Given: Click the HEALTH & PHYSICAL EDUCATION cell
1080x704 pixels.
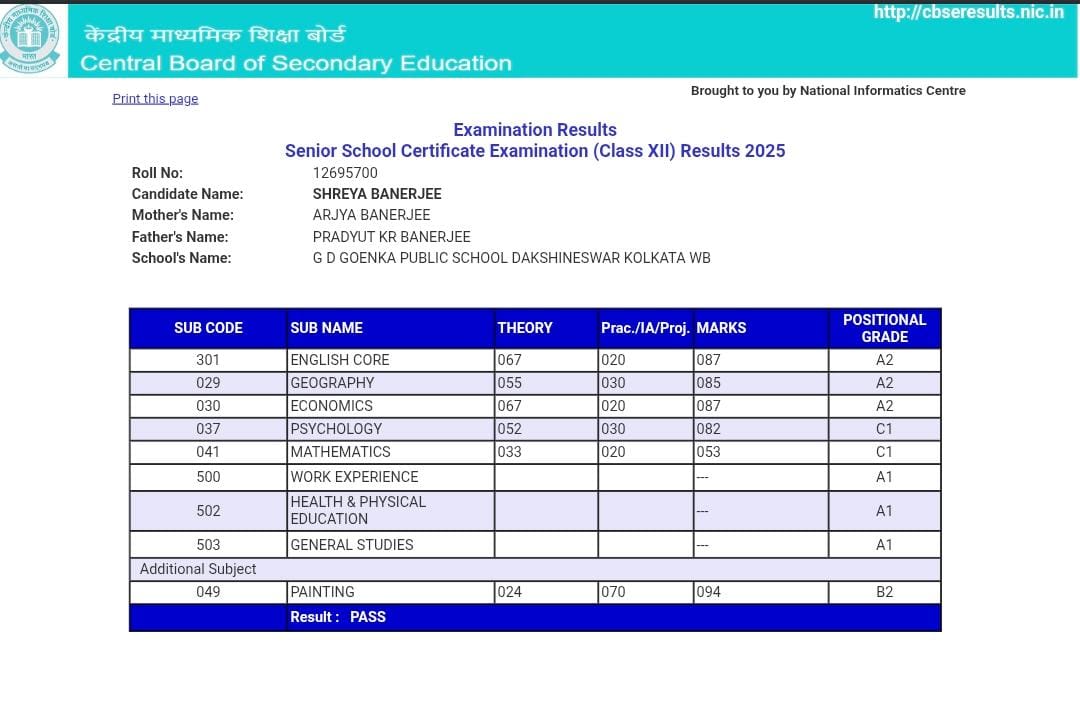Looking at the screenshot, I should point(358,510).
